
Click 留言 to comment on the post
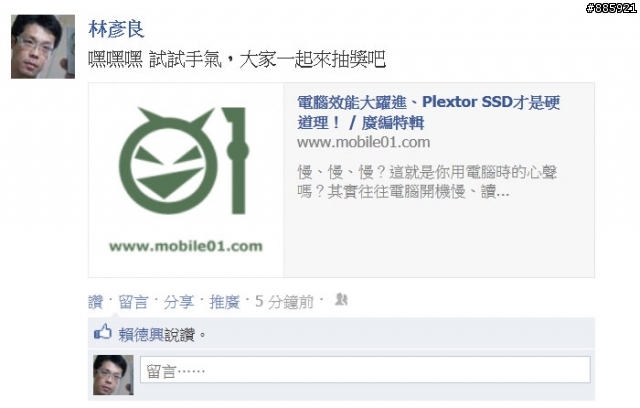point(133,302)
